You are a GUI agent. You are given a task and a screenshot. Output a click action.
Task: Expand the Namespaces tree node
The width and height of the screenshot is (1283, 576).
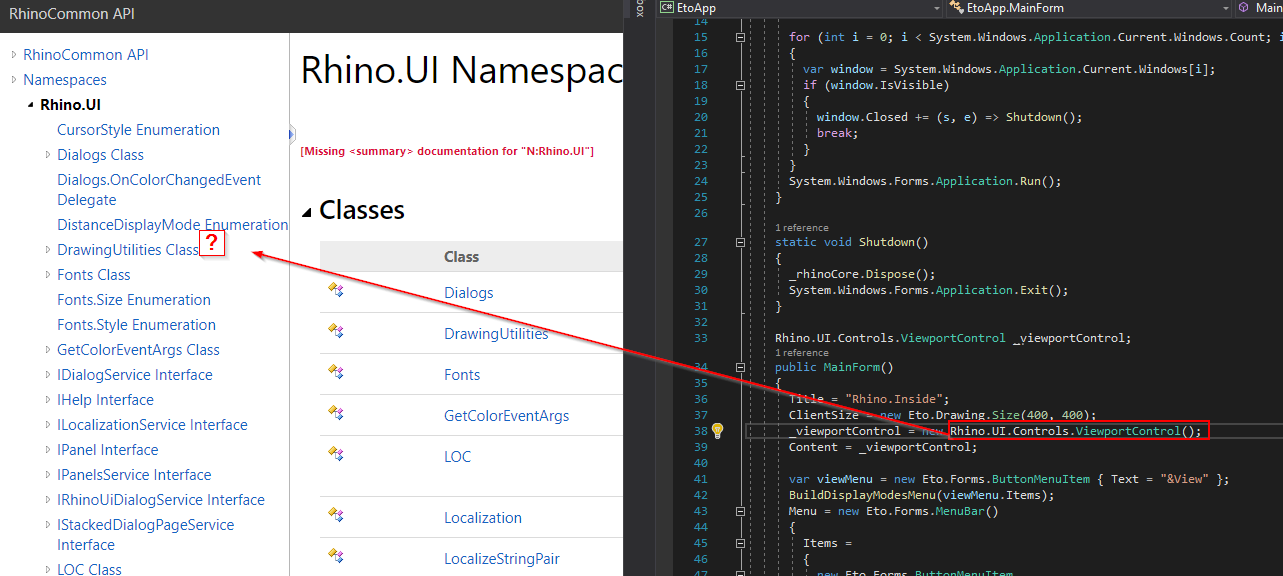coord(13,80)
